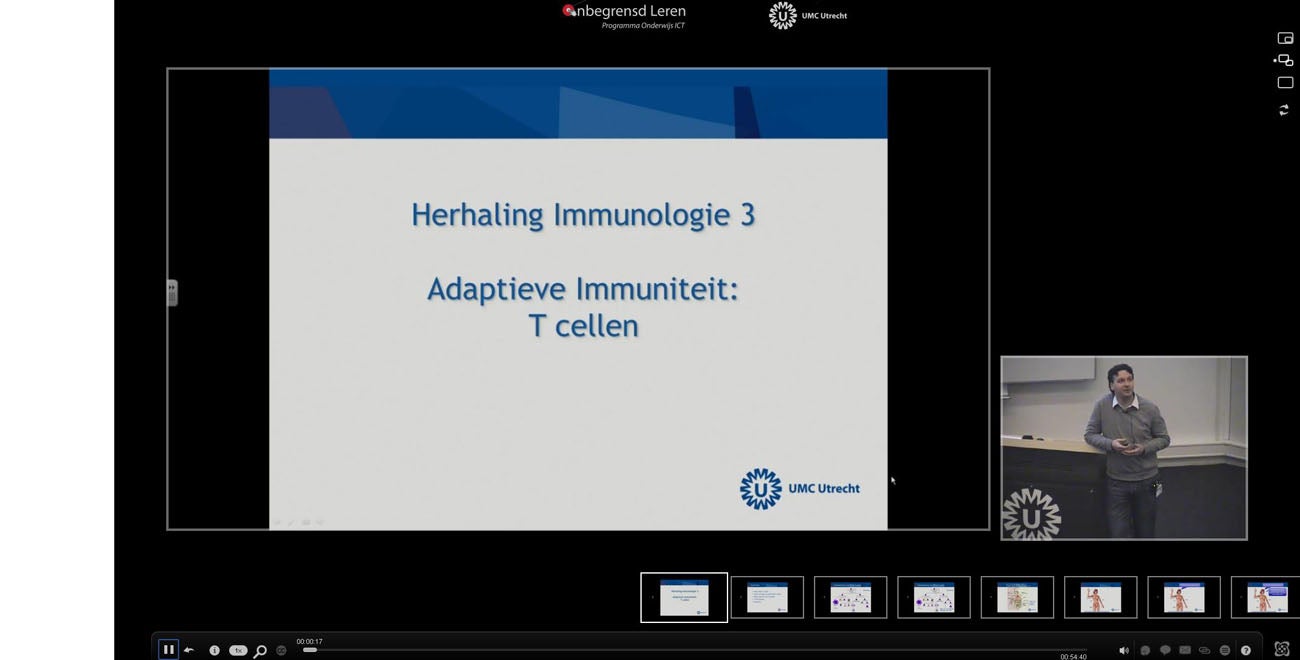The width and height of the screenshot is (1300, 660).
Task: Click the Onbegrensd Leren logo
Action: click(x=624, y=16)
